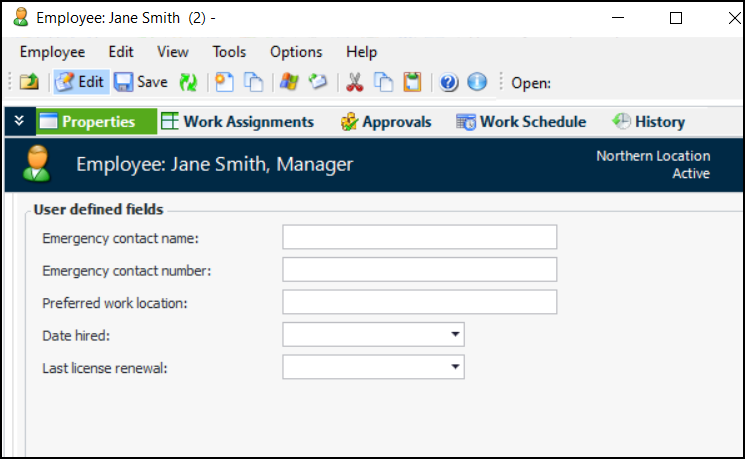Click the Save button
This screenshot has width=745, height=459.
pos(141,83)
